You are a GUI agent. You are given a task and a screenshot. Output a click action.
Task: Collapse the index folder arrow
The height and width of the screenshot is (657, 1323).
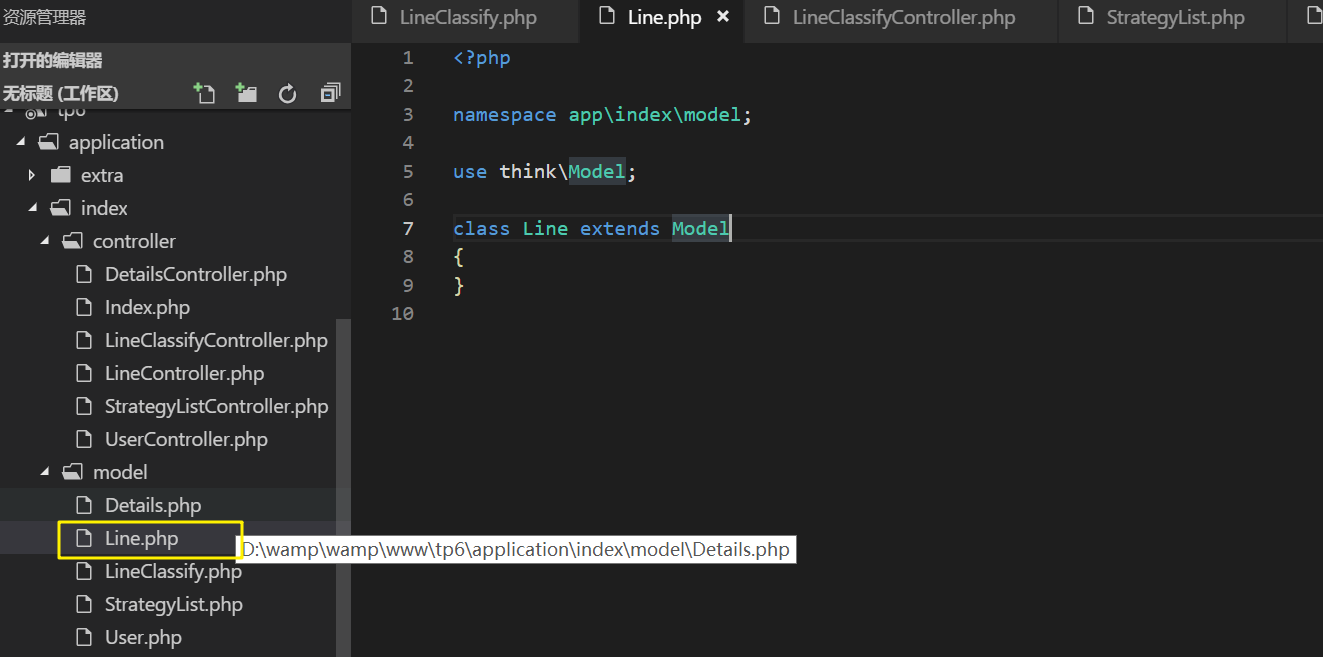click(33, 208)
